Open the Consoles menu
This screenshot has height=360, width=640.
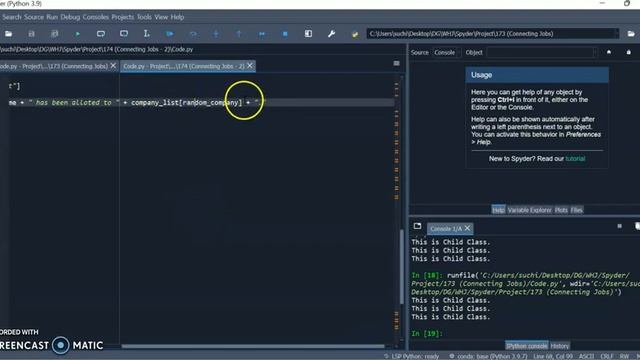[96, 17]
